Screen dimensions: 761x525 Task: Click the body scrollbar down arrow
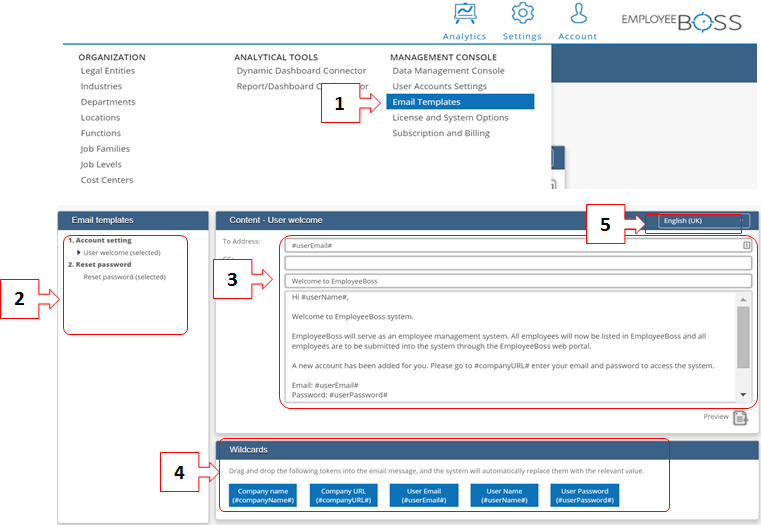743,395
